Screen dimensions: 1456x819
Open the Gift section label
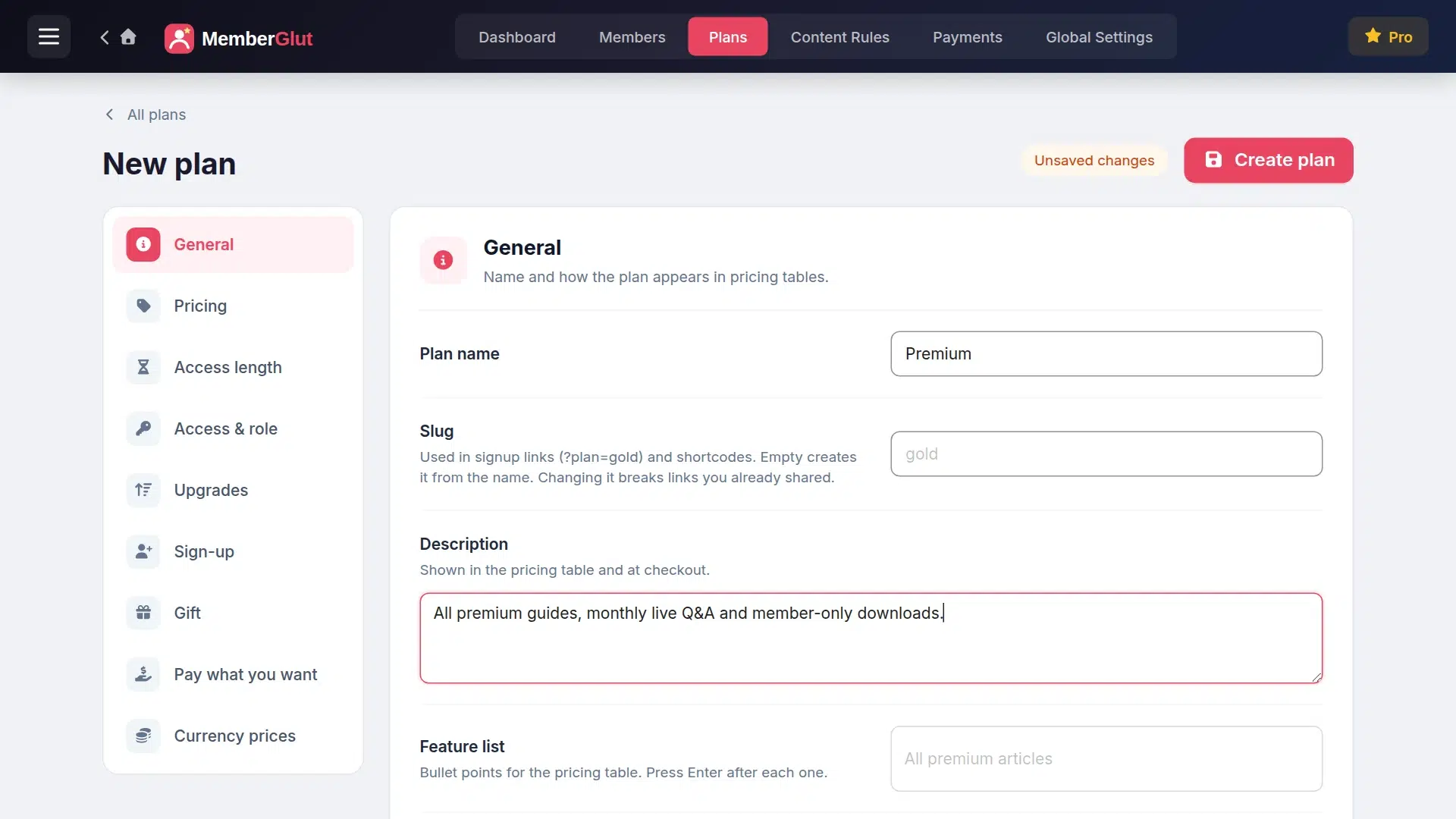(187, 613)
